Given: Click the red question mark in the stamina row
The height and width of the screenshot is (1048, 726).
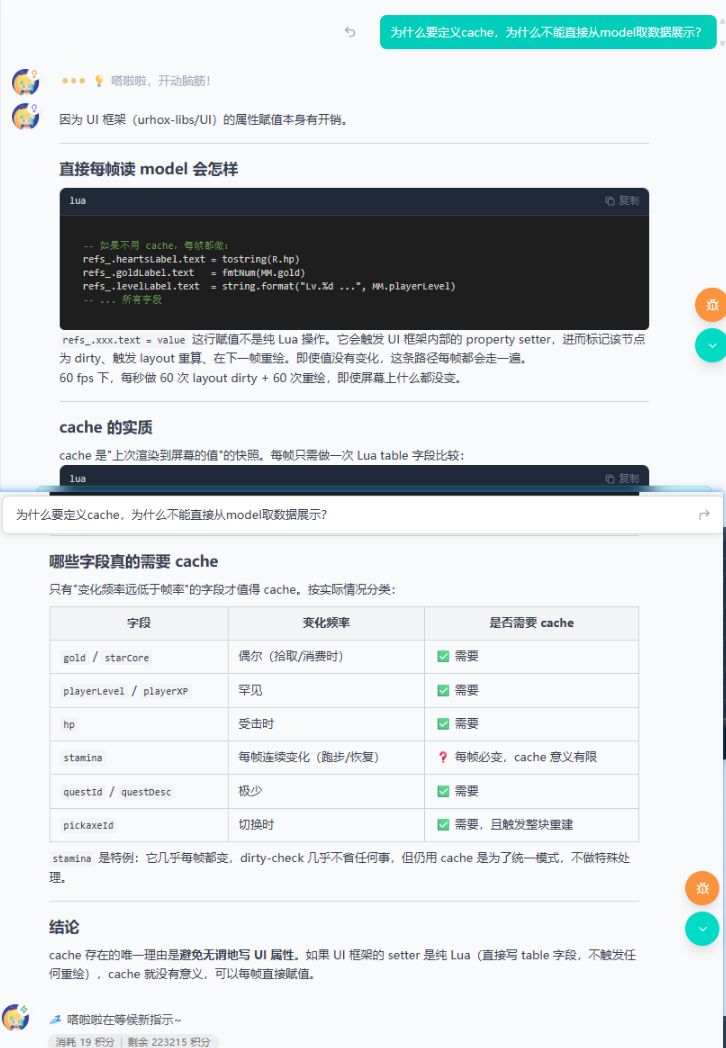Looking at the screenshot, I should pyautogui.click(x=443, y=757).
